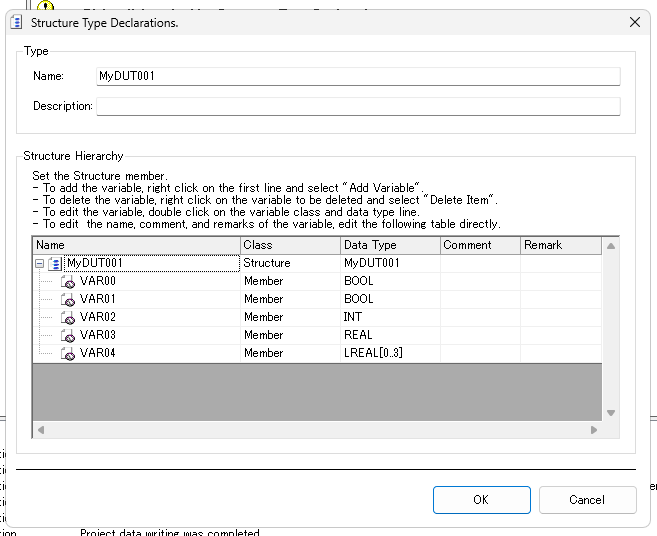This screenshot has height=536, width=657.
Task: Click the MyDUT001 structure icon in tree
Action: [x=55, y=264]
